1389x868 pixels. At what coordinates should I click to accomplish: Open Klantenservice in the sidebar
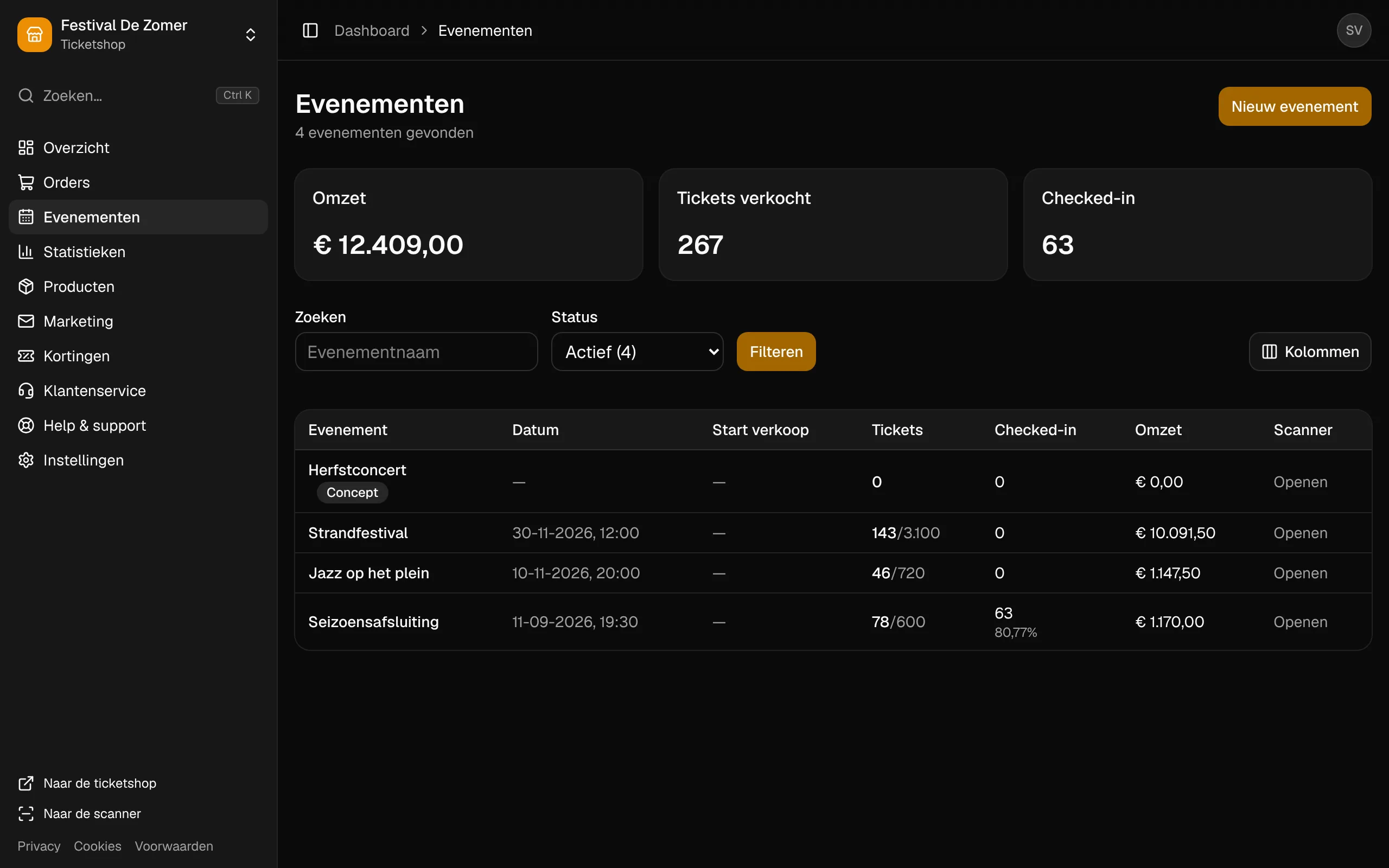(138, 391)
